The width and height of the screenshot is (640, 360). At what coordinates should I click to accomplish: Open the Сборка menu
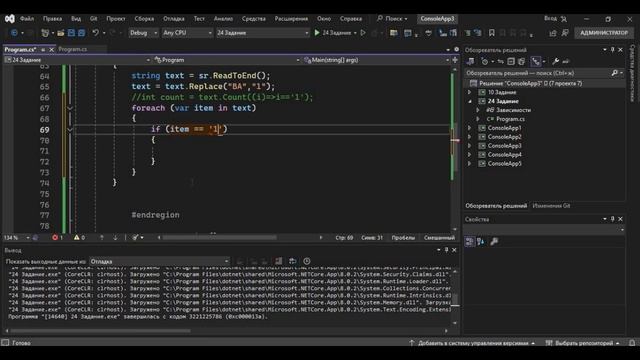[x=144, y=19]
